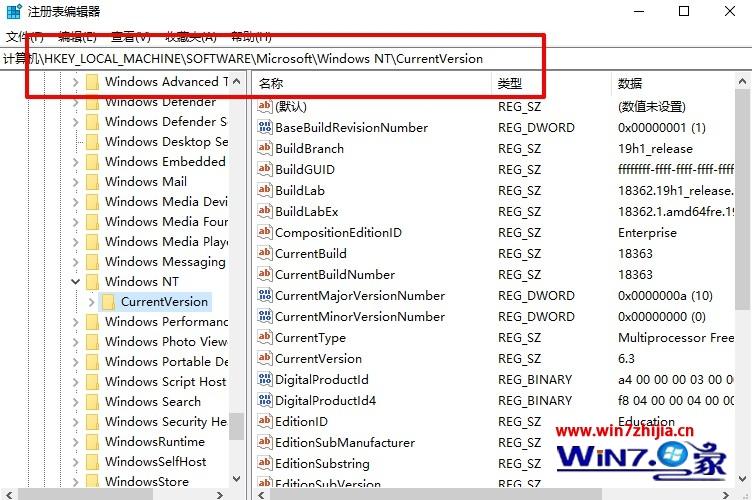Click the registry path address bar
The height and width of the screenshot is (500, 752).
tap(376, 58)
